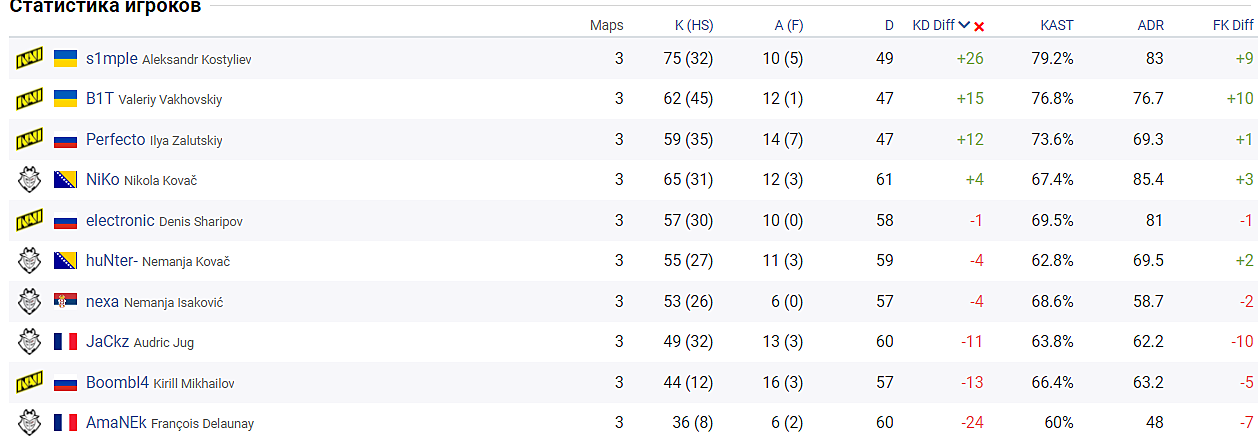Click the Serbian flag beside nexa
1258x442 pixels.
(x=65, y=301)
